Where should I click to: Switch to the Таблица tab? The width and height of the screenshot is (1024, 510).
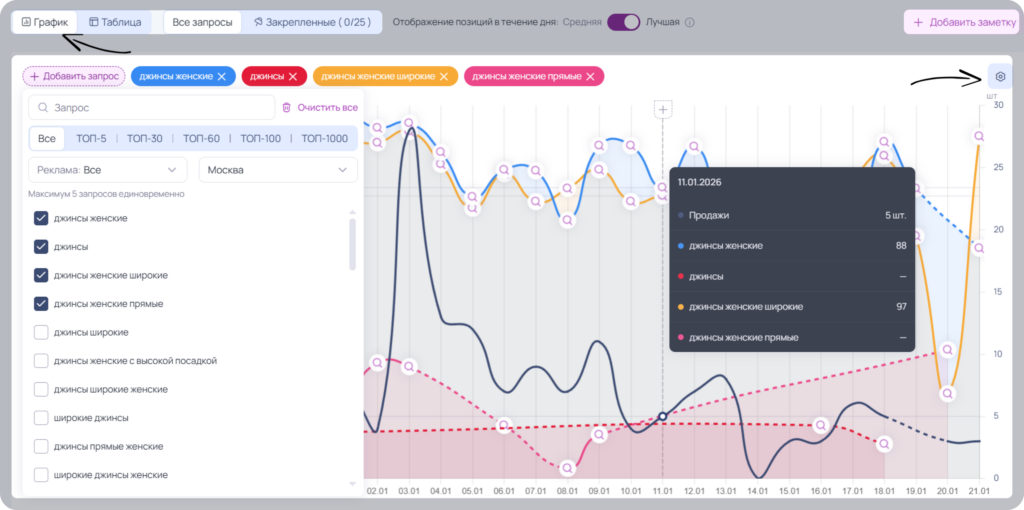115,22
